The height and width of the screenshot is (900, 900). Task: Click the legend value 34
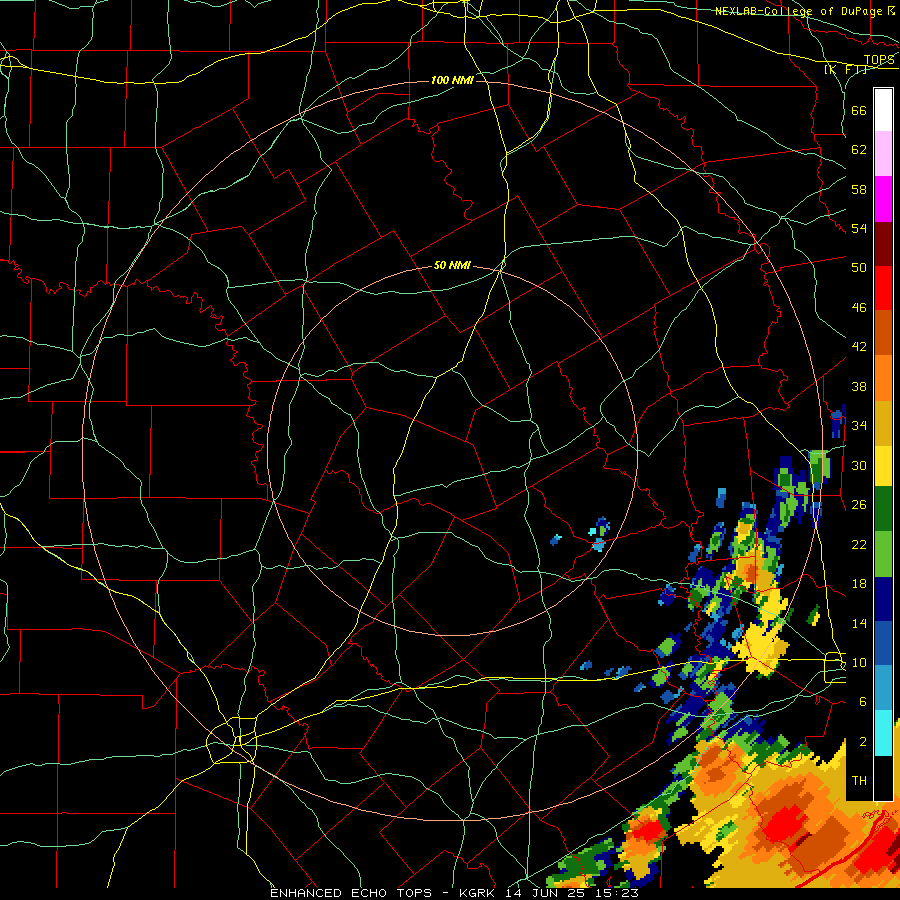[859, 425]
